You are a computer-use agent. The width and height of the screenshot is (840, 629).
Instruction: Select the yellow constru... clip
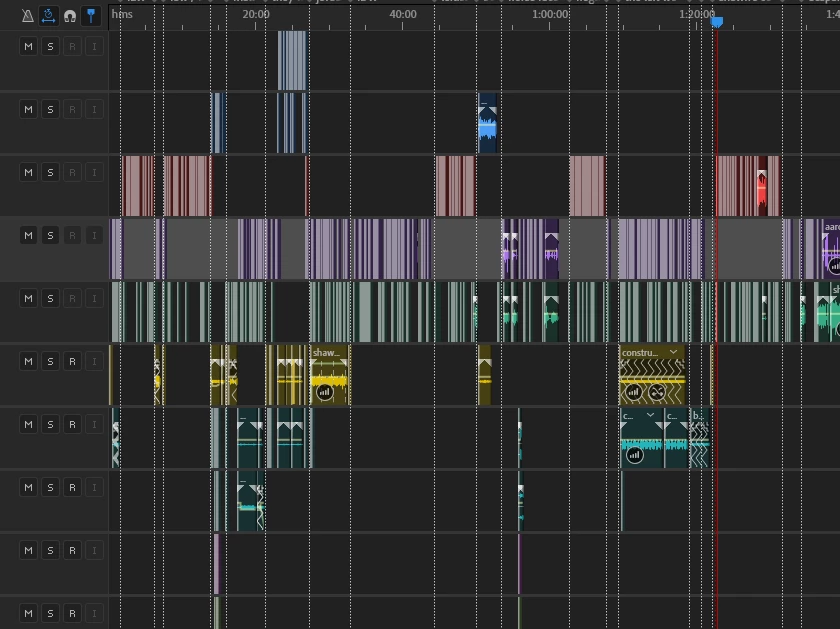pos(652,375)
